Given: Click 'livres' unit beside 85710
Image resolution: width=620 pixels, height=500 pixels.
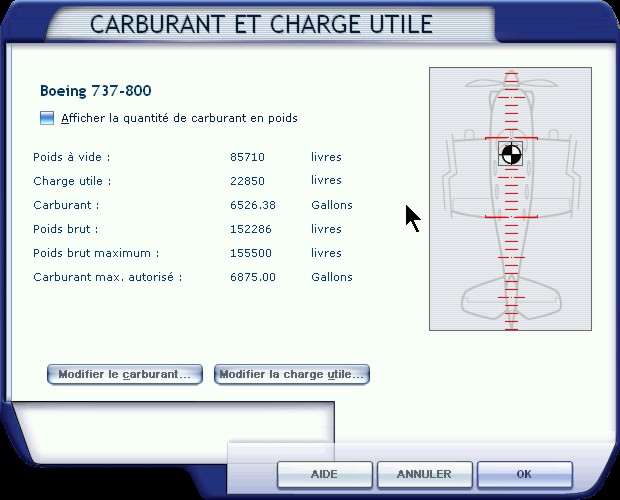Looking at the screenshot, I should [326, 157].
